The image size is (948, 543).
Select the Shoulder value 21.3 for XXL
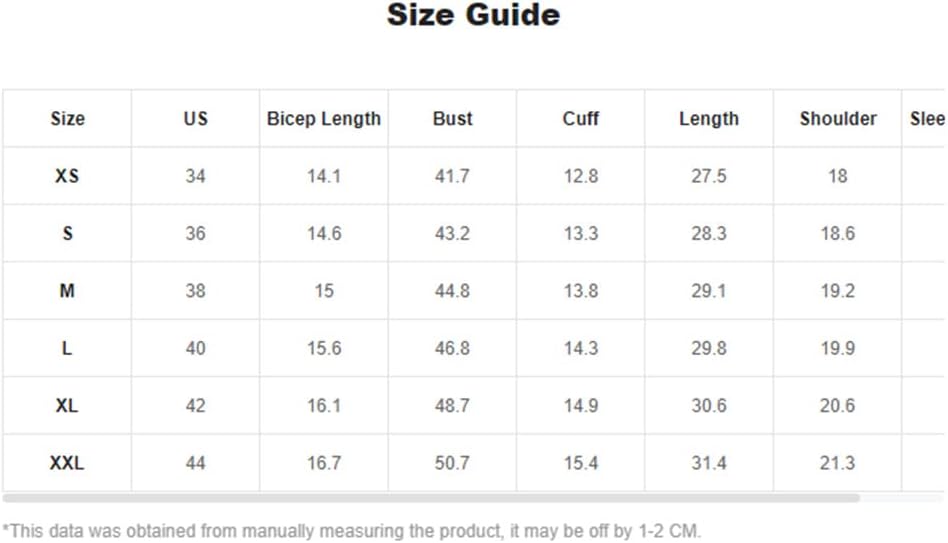click(x=838, y=463)
